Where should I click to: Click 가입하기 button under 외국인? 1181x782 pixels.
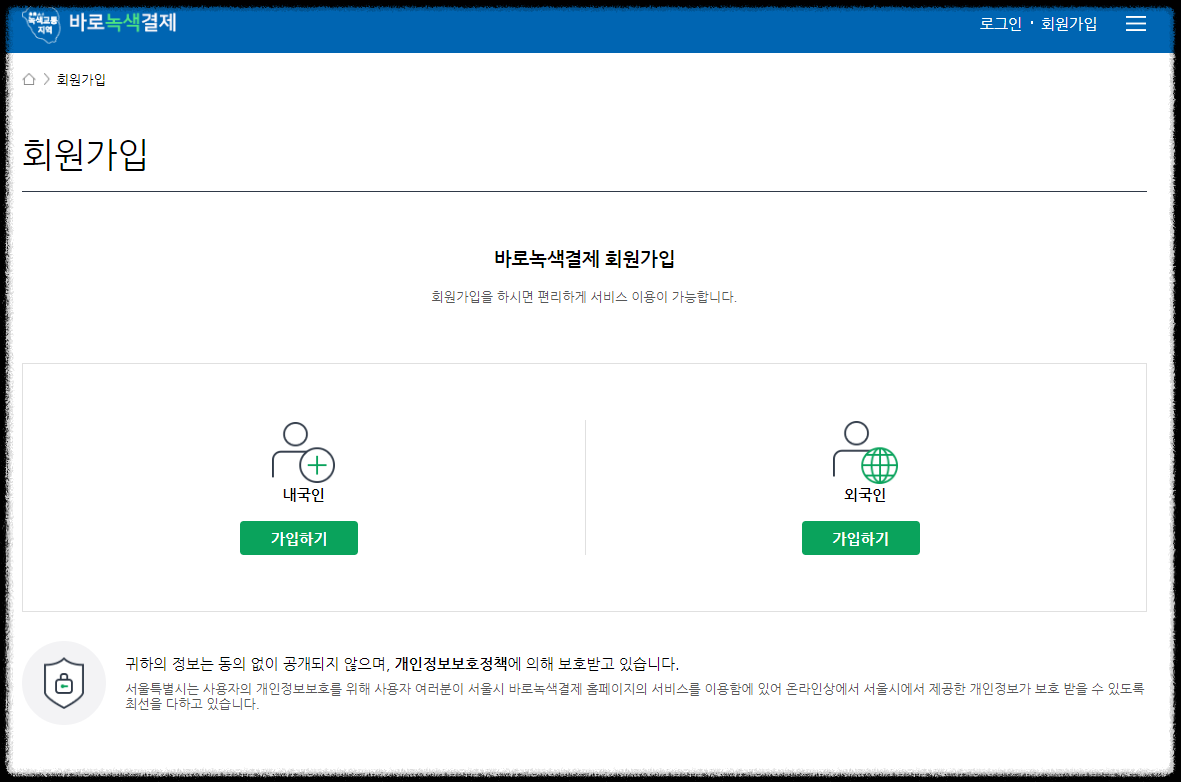point(860,538)
